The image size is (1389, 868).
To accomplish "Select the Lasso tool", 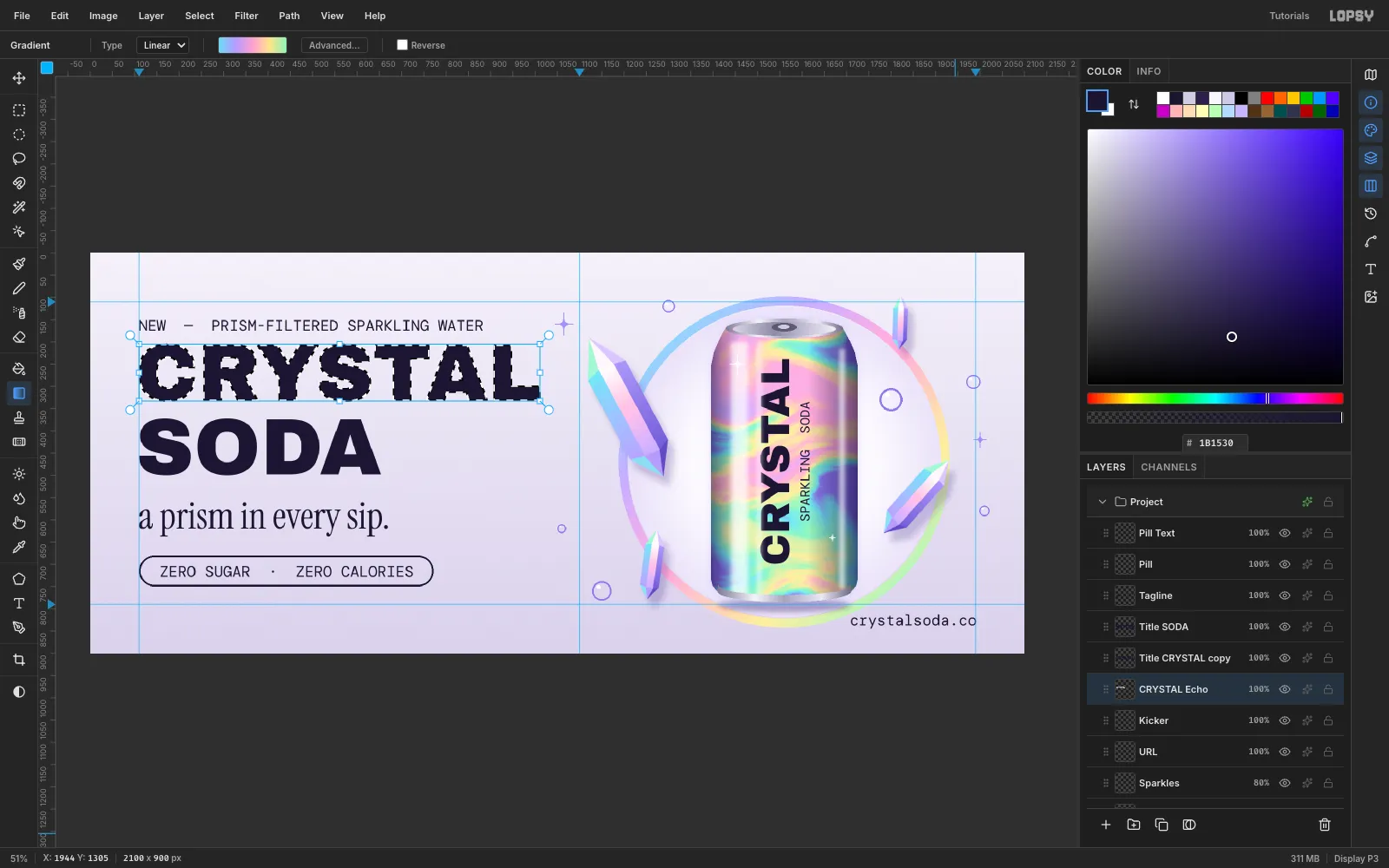I will click(19, 159).
